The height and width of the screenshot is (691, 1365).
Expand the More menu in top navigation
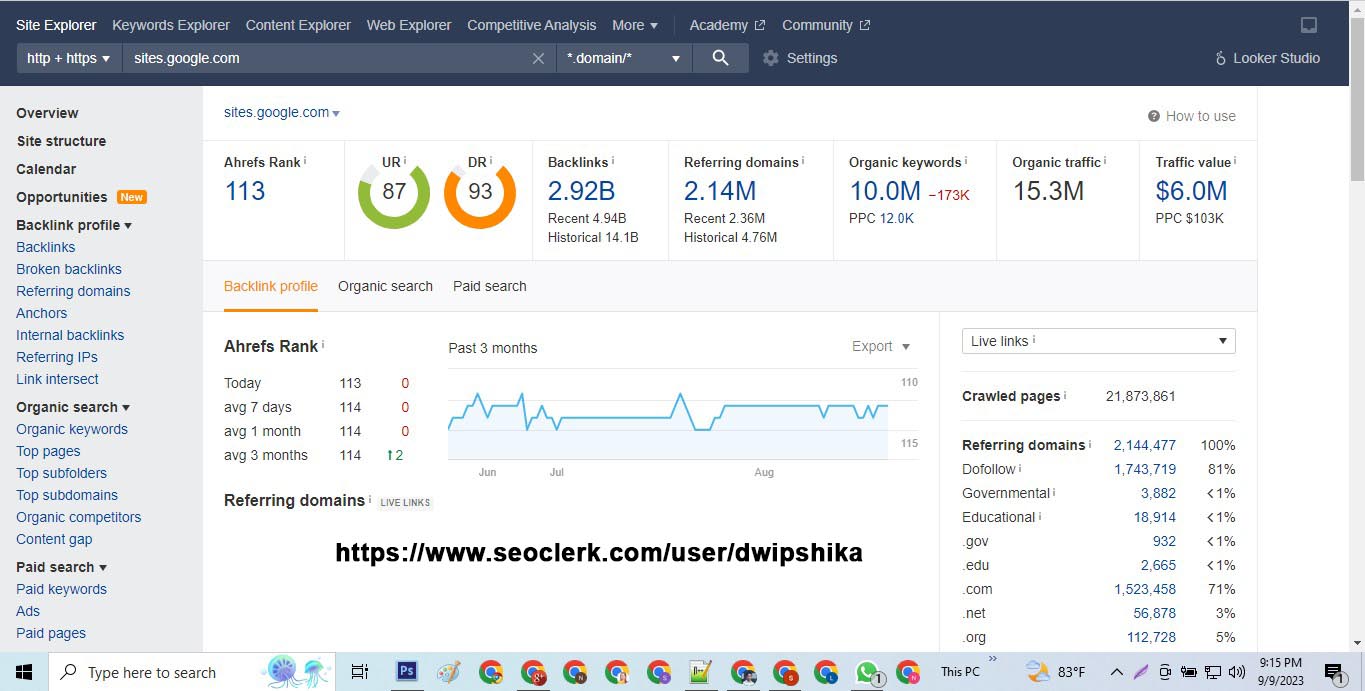coord(635,25)
